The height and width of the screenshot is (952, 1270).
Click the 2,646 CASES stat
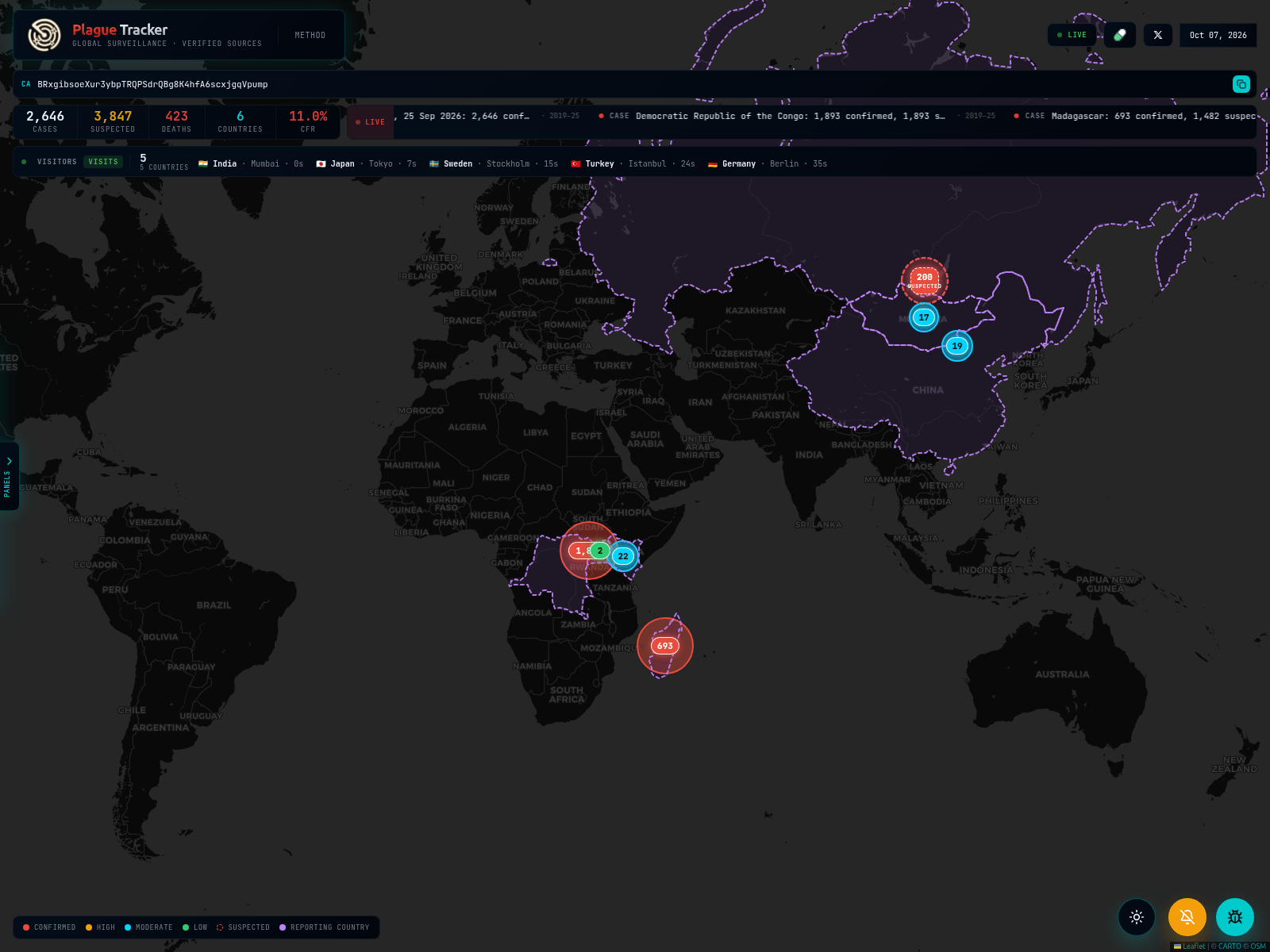point(45,121)
